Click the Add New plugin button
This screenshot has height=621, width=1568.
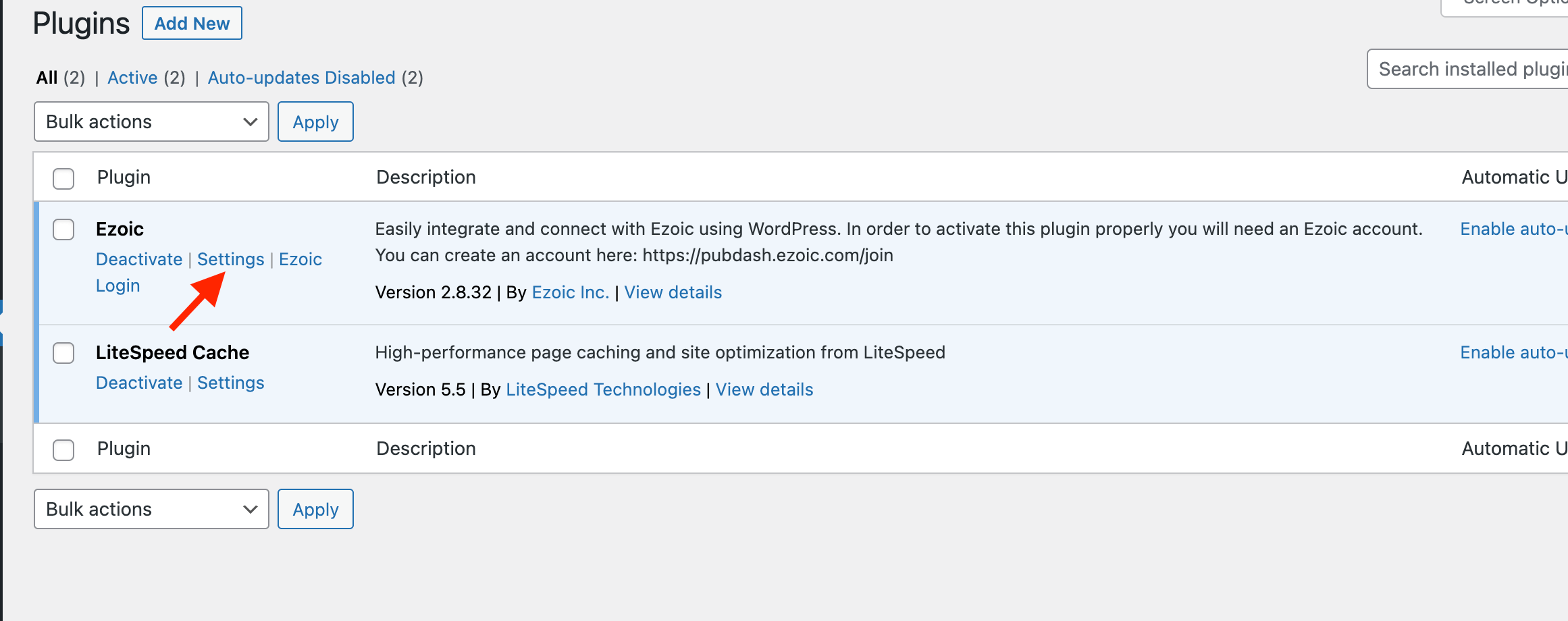coord(192,24)
